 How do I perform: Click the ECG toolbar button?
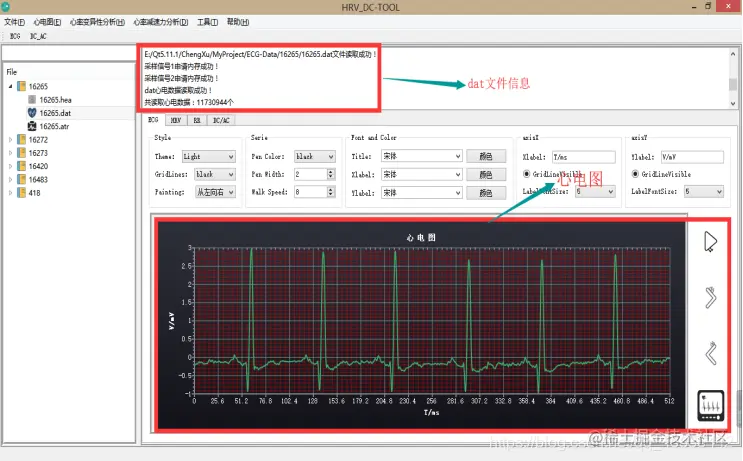(x=15, y=36)
